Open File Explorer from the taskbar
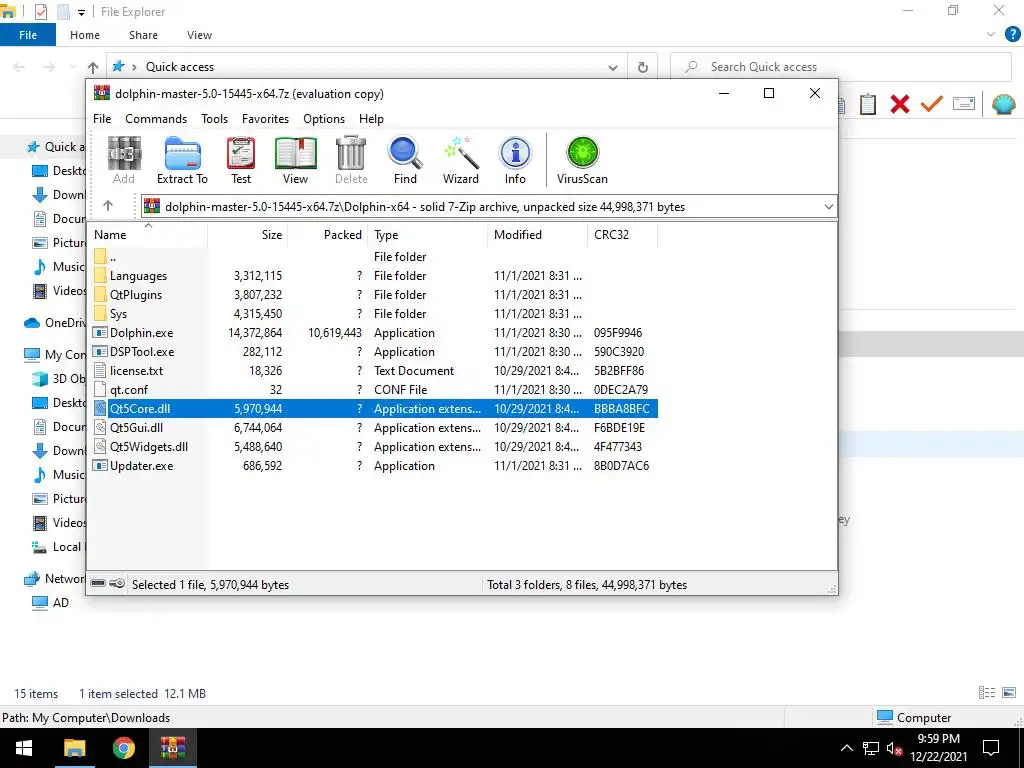This screenshot has width=1024, height=768. [74, 748]
